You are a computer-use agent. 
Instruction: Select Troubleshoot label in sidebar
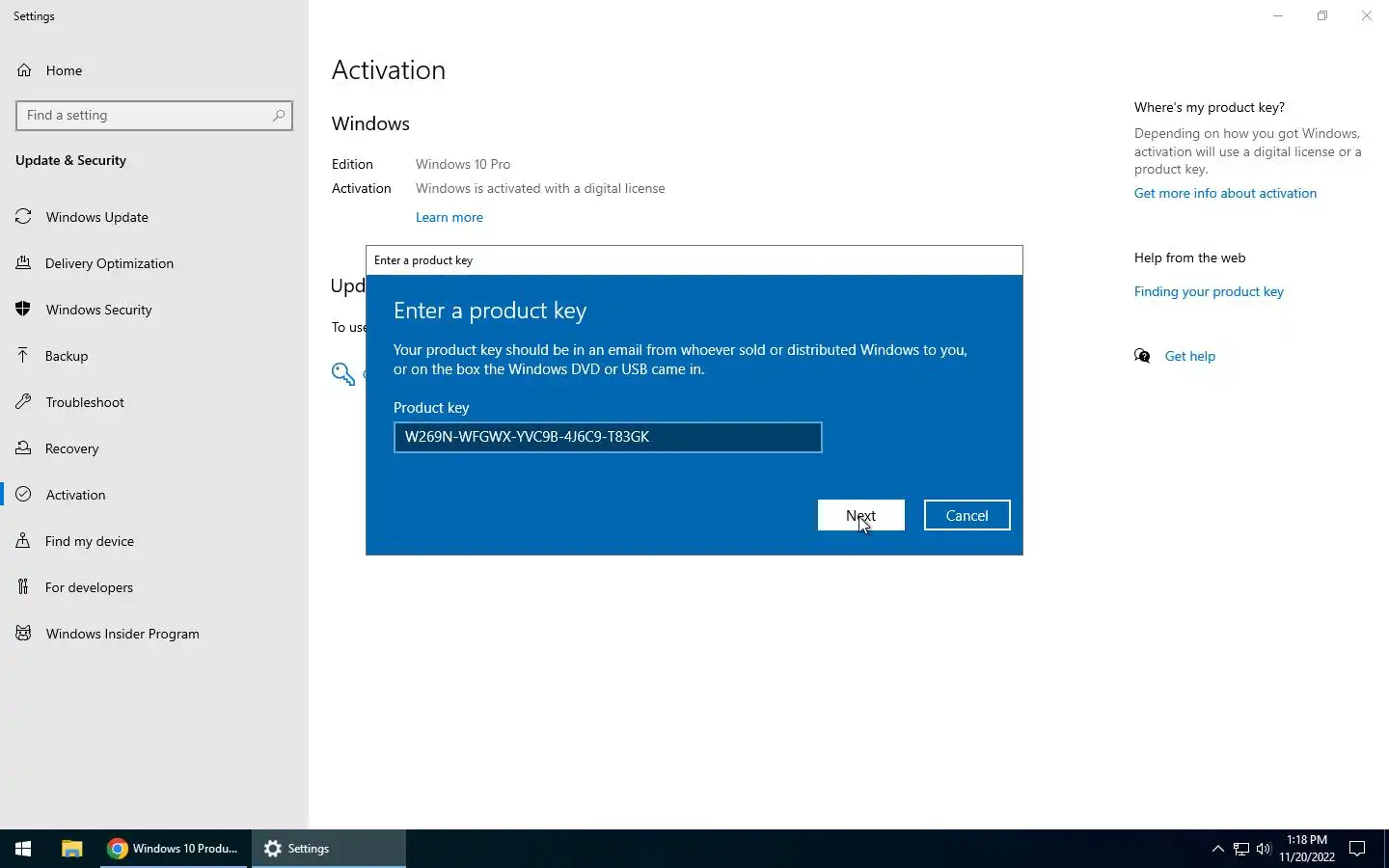[85, 402]
